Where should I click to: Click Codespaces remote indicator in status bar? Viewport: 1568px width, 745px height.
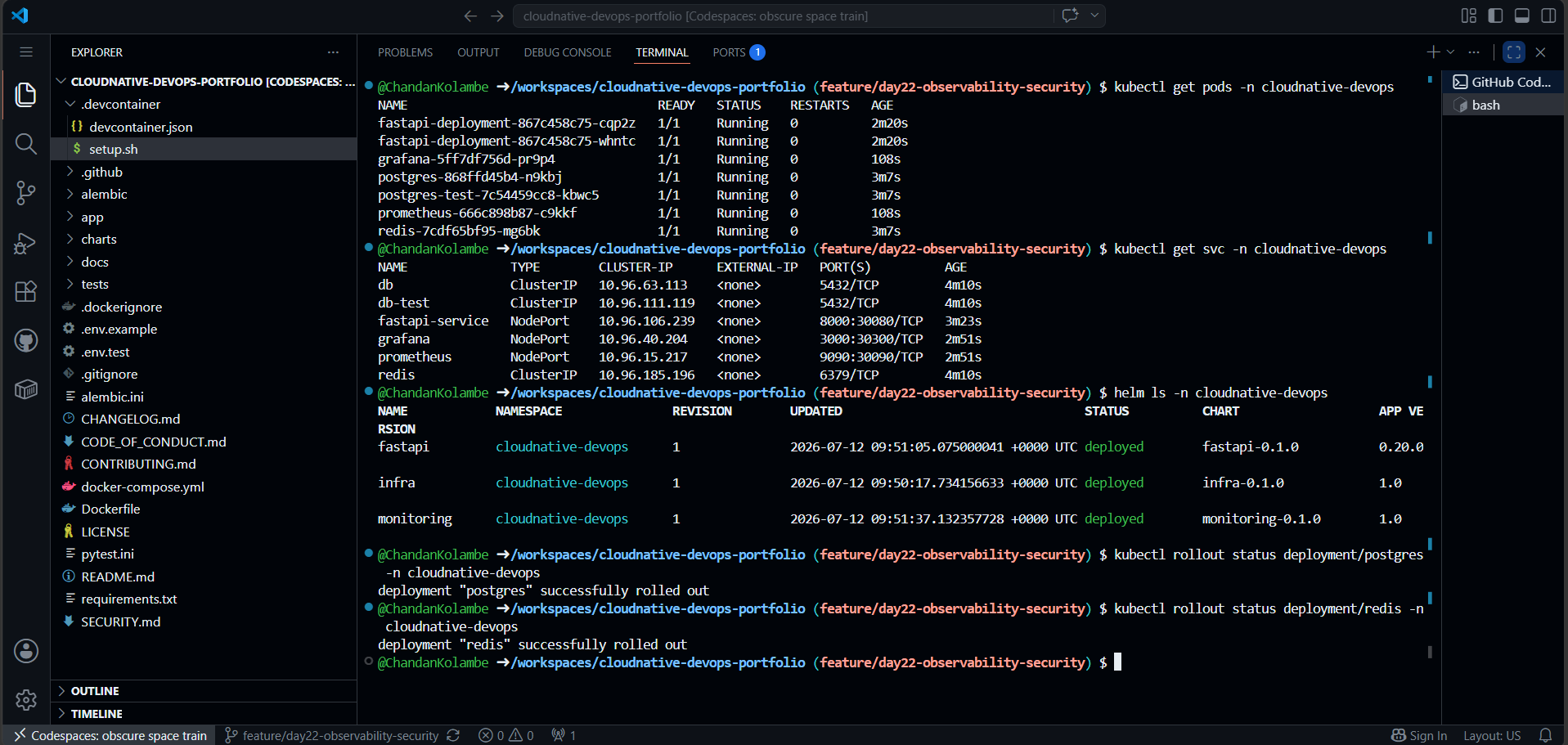coord(110,735)
